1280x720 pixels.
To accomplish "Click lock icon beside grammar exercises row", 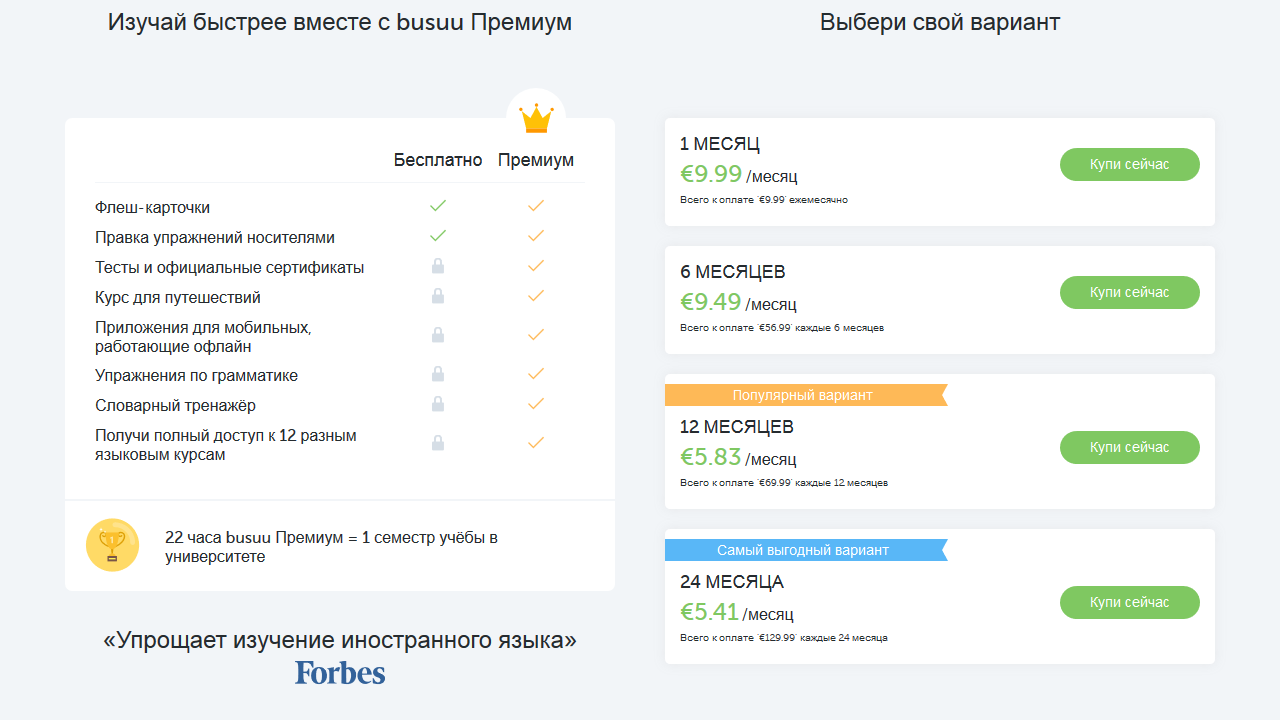I will coord(437,374).
